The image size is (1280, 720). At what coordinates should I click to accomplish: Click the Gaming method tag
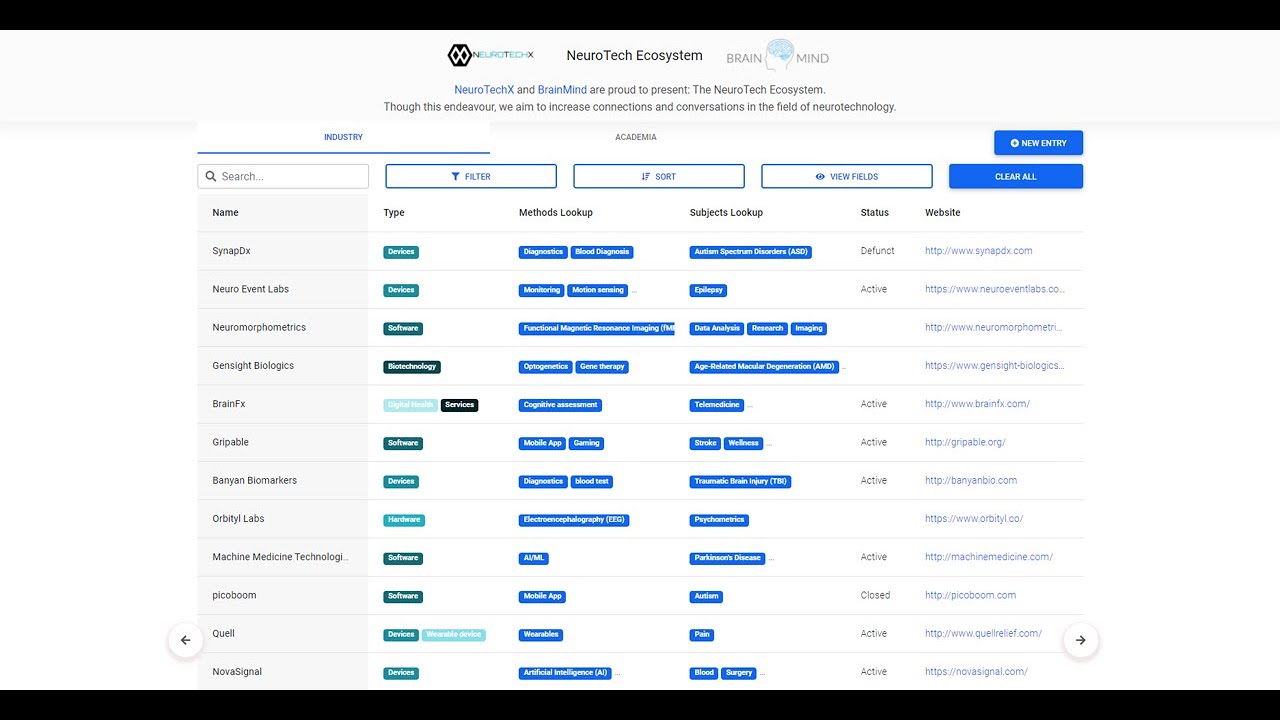click(587, 443)
